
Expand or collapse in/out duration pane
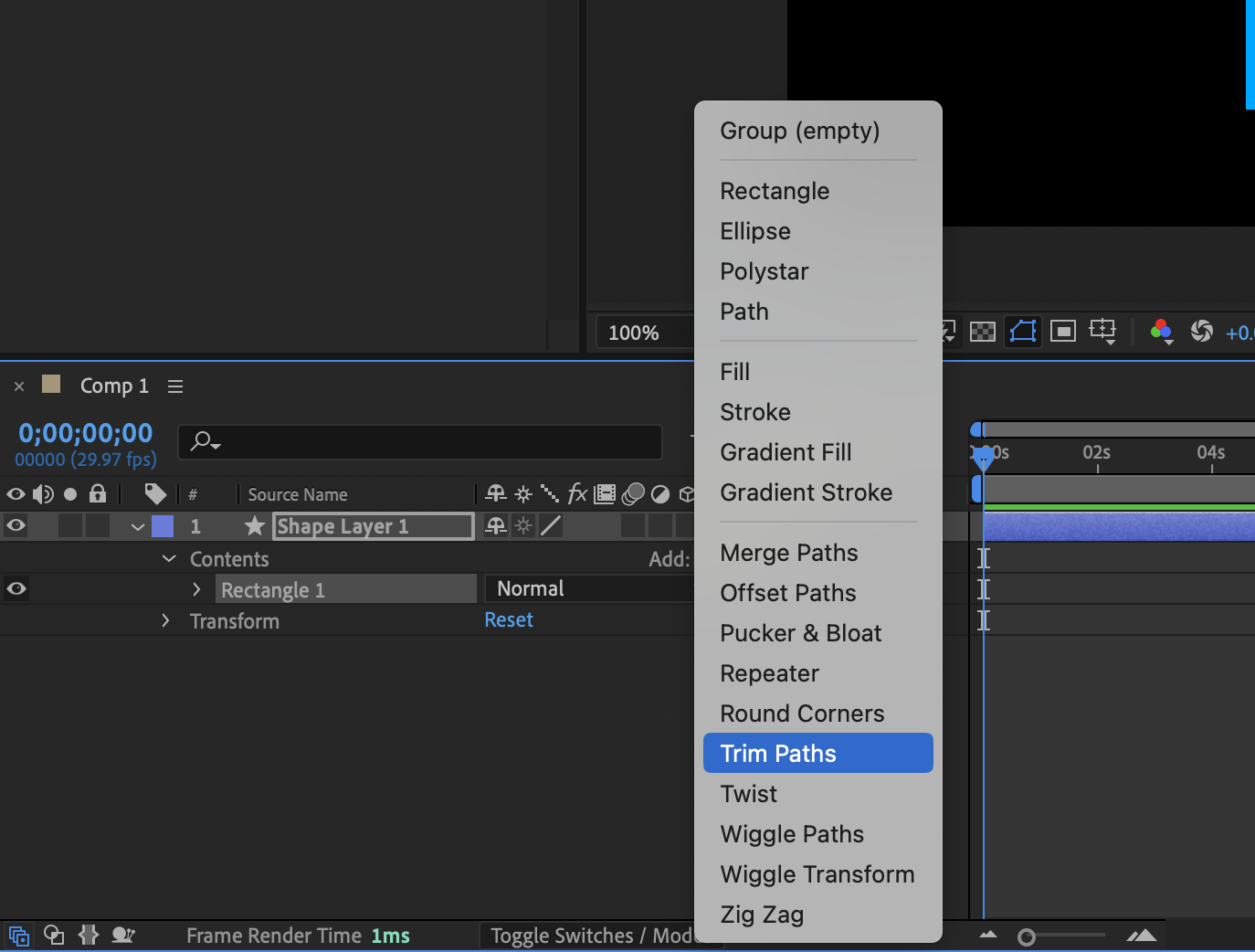[89, 935]
